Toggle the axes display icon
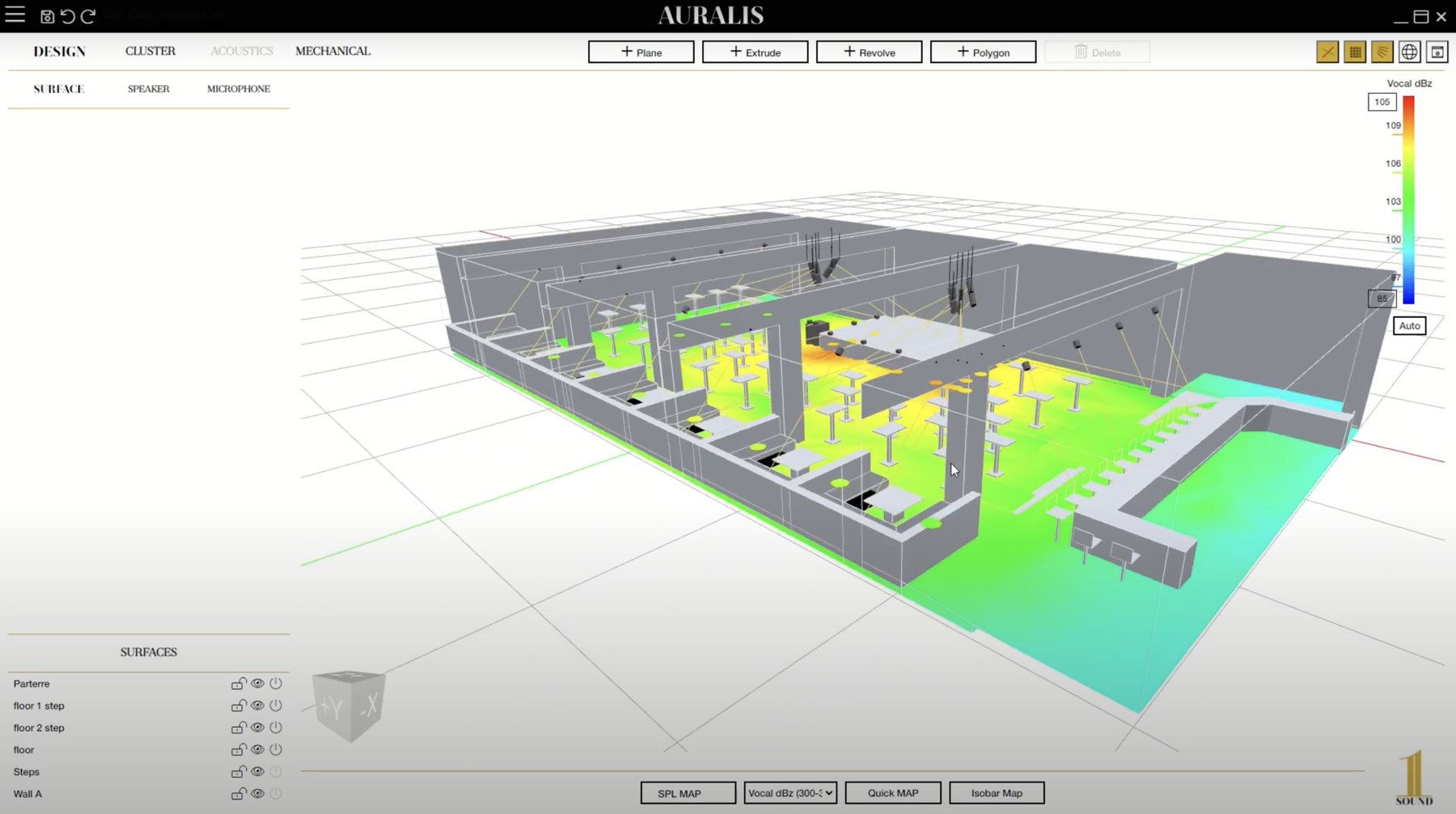 point(1327,52)
